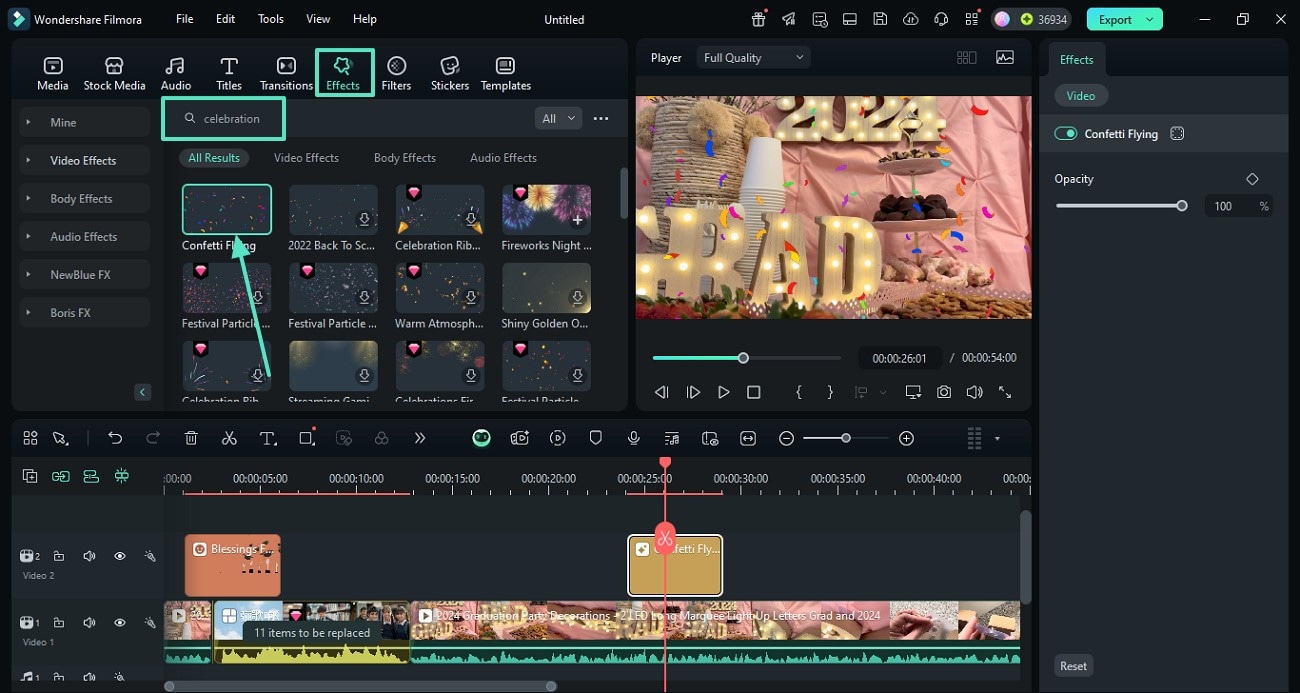Lock the Video 1 track

pyautogui.click(x=58, y=622)
